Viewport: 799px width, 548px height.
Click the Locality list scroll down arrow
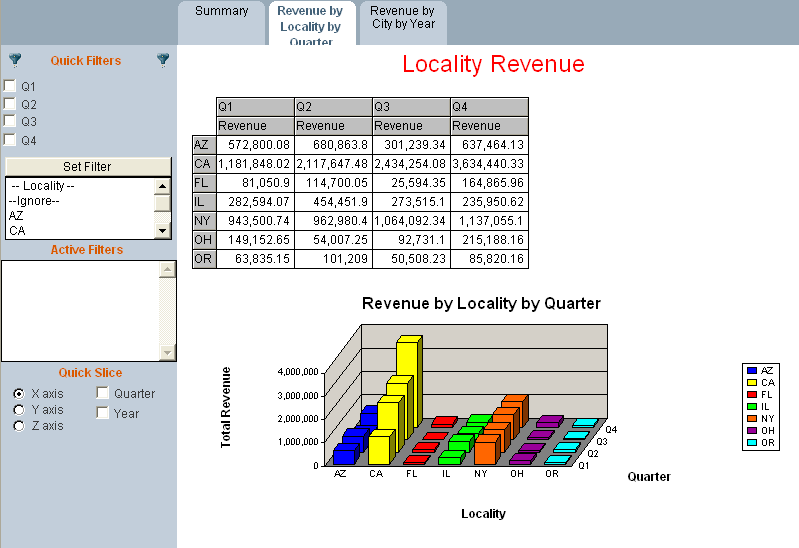point(162,230)
